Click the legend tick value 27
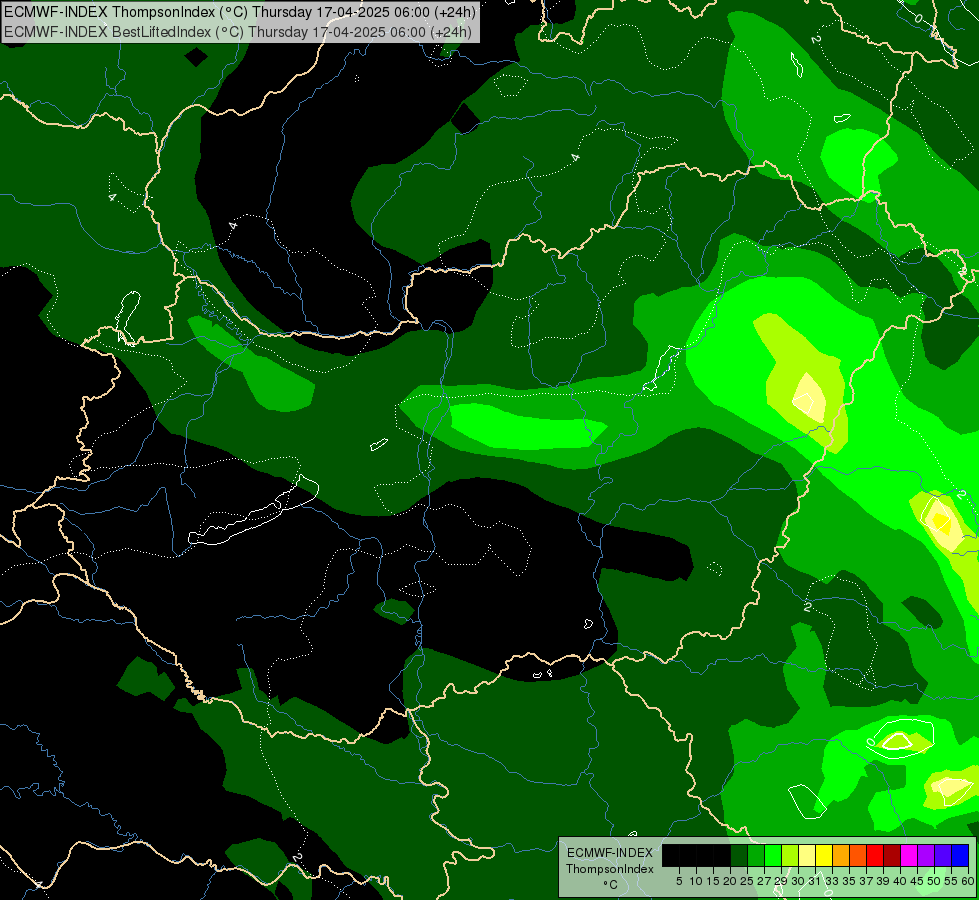This screenshot has height=900, width=979. [764, 881]
